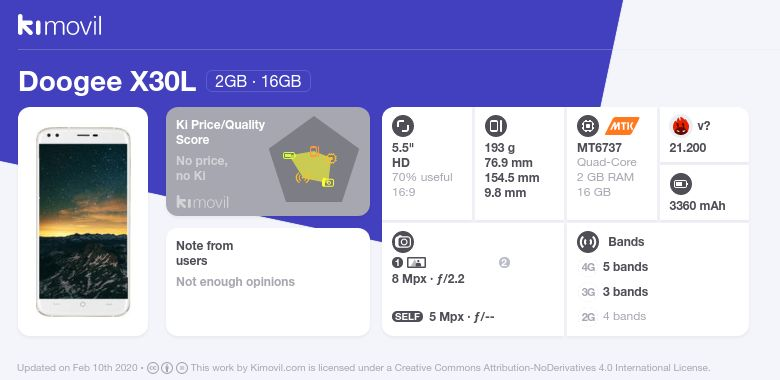Click the battery icon above 3360 mAh

681,185
